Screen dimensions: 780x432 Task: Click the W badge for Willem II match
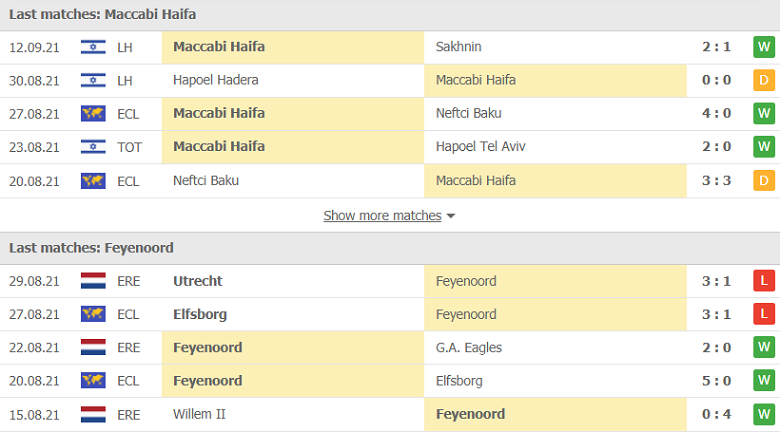click(x=764, y=414)
